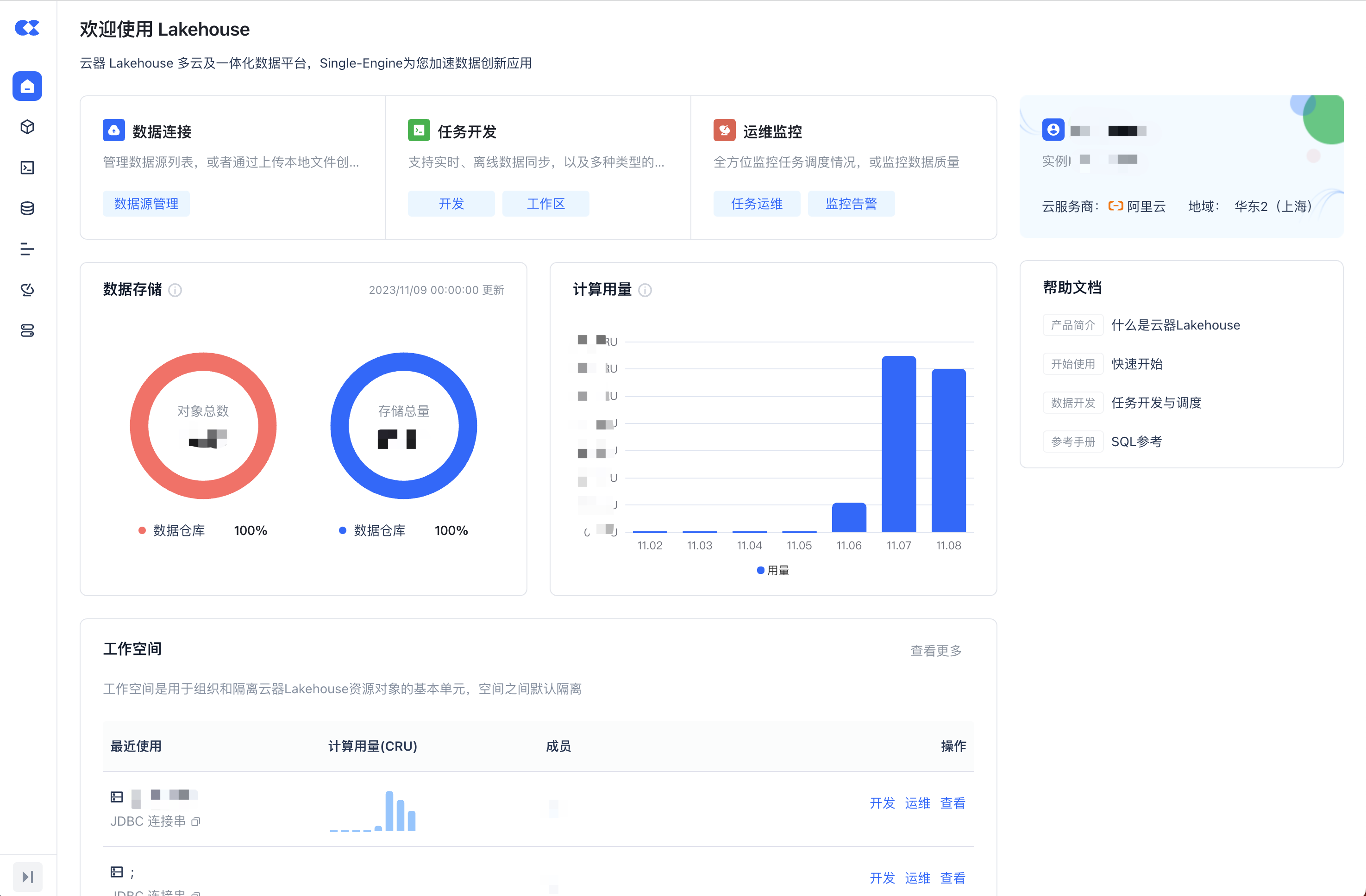Screen dimensions: 1366x896
Task: Expand the collapsed sidebar using bottom arrow
Action: [x=27, y=876]
